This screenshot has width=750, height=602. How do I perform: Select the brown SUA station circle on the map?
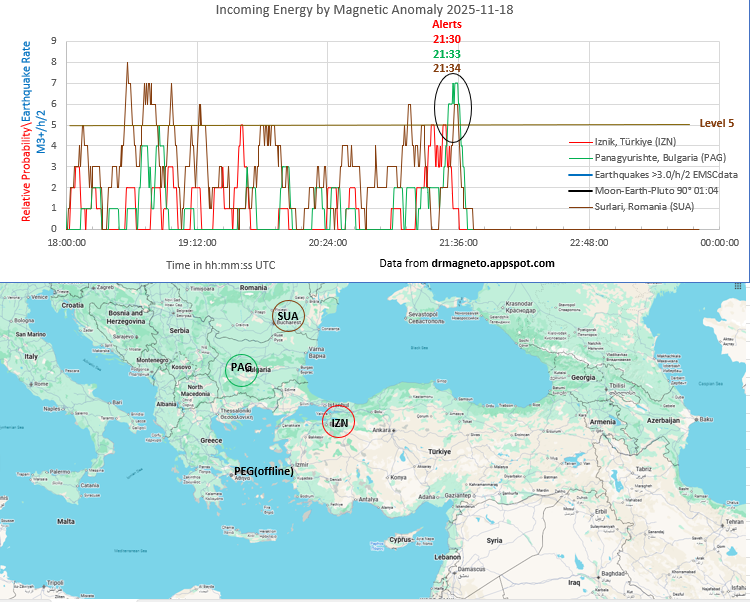(288, 316)
